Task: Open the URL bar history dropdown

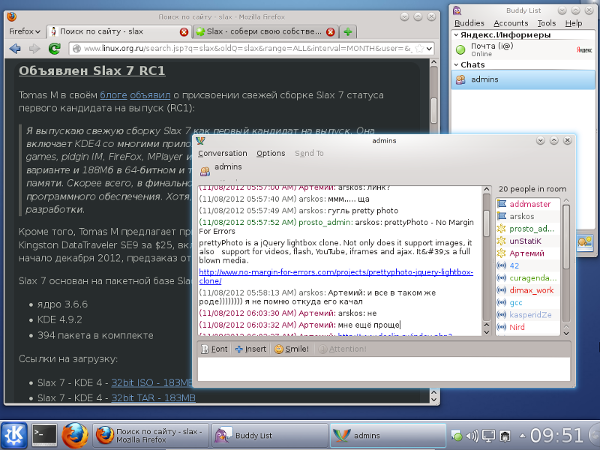Action: [x=429, y=49]
